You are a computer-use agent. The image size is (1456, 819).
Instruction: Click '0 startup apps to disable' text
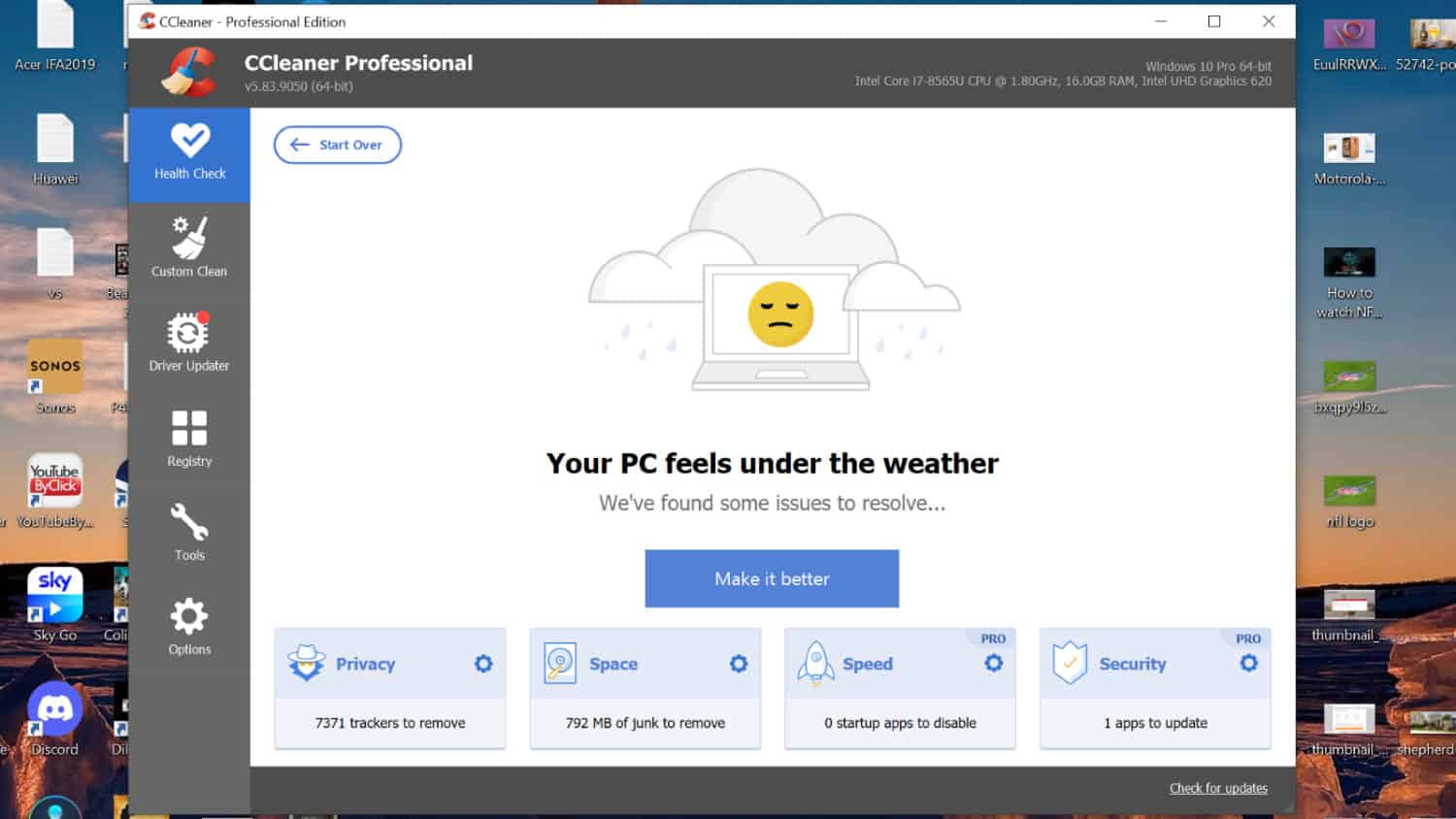coord(901,723)
